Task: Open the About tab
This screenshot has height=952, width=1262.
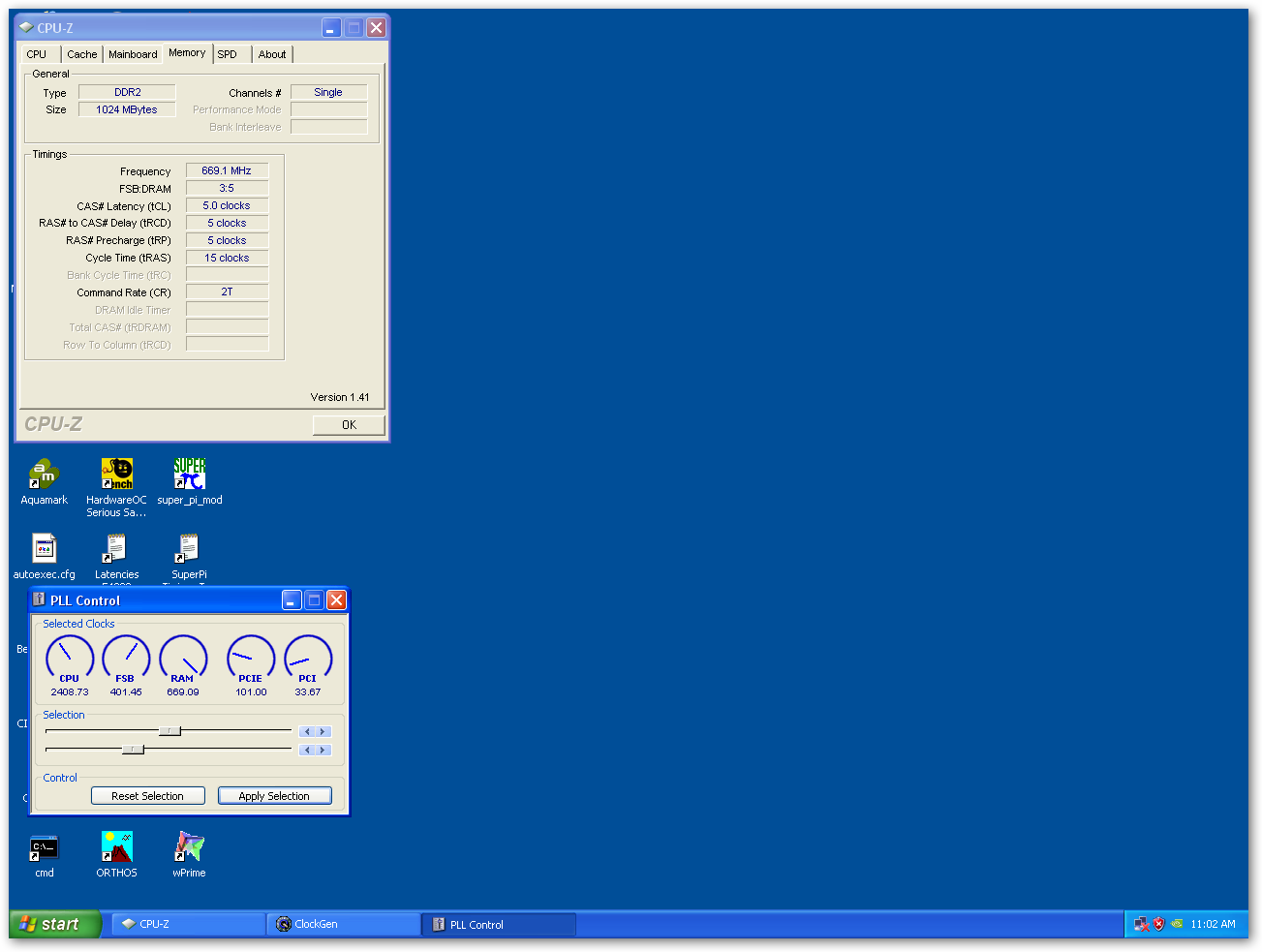Action: pos(272,54)
